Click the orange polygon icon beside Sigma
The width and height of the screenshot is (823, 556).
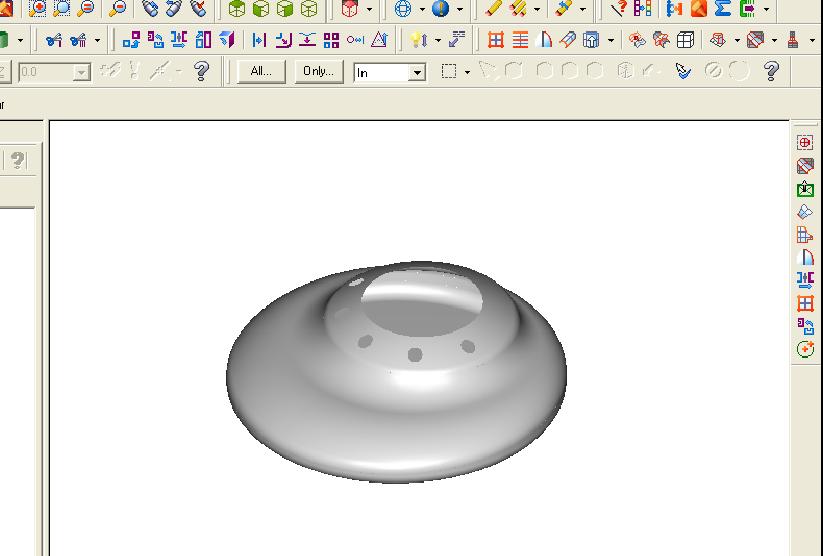tap(699, 8)
